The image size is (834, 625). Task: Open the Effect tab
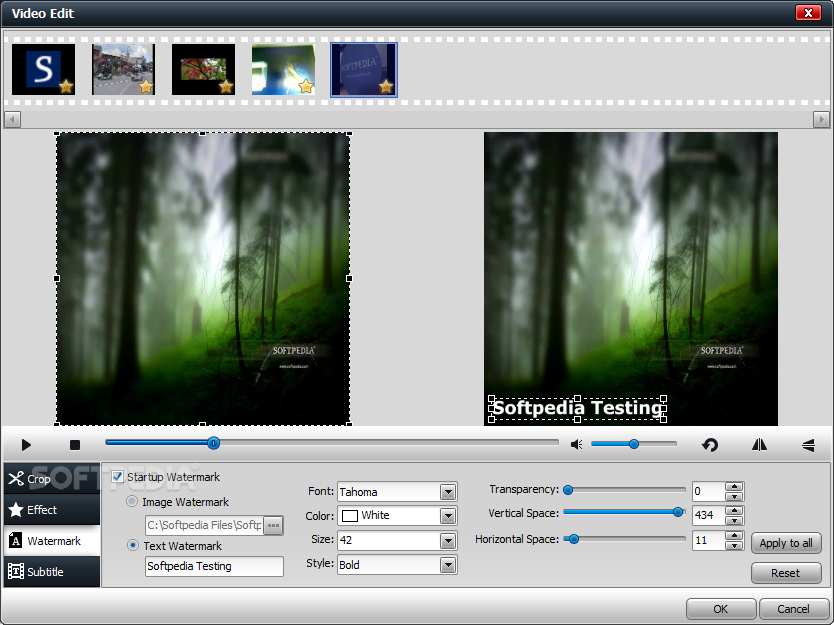(x=52, y=510)
